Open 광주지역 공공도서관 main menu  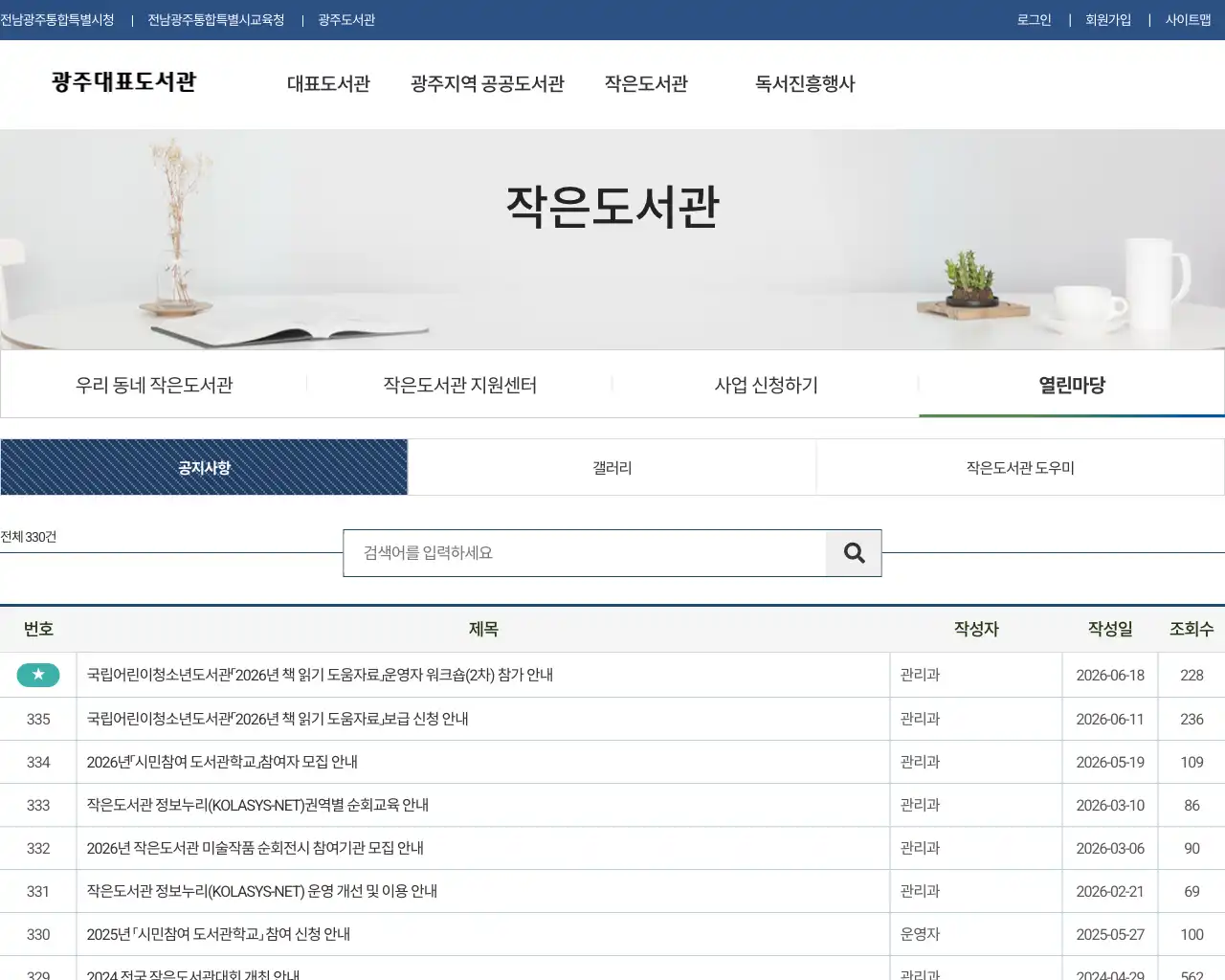[x=487, y=84]
